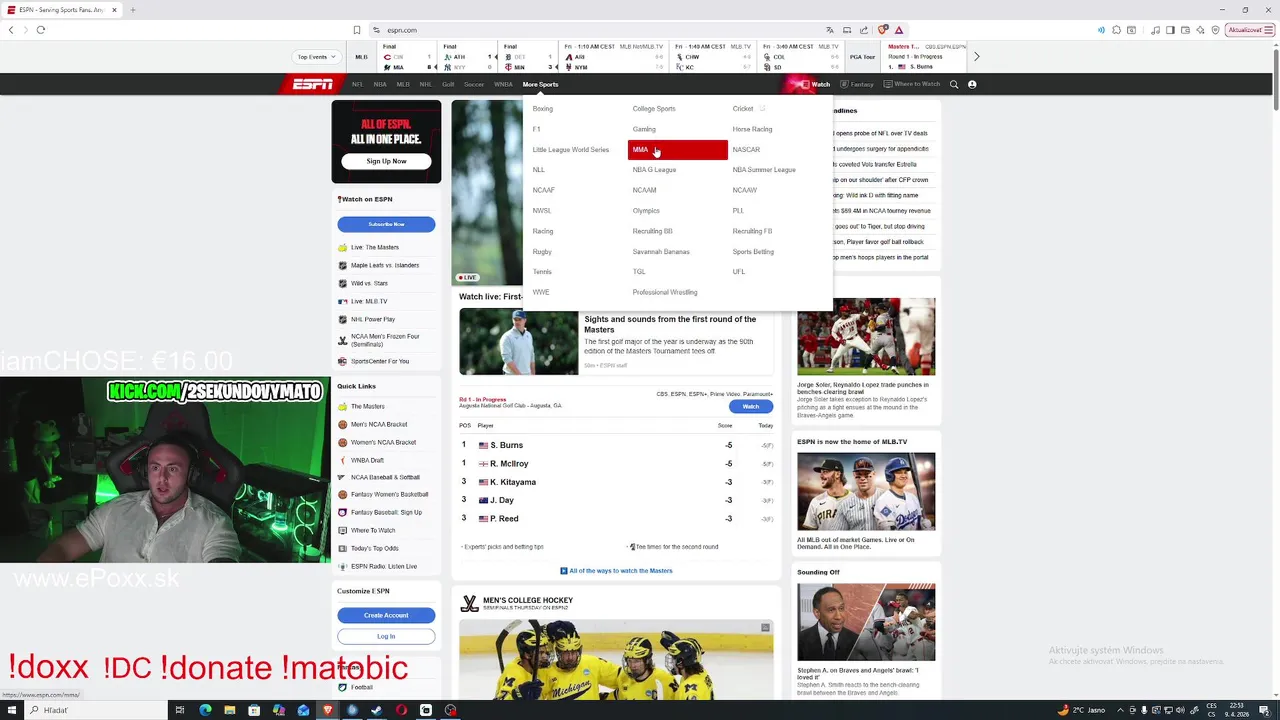Select Horse Racing in More Sports menu

[x=752, y=129]
